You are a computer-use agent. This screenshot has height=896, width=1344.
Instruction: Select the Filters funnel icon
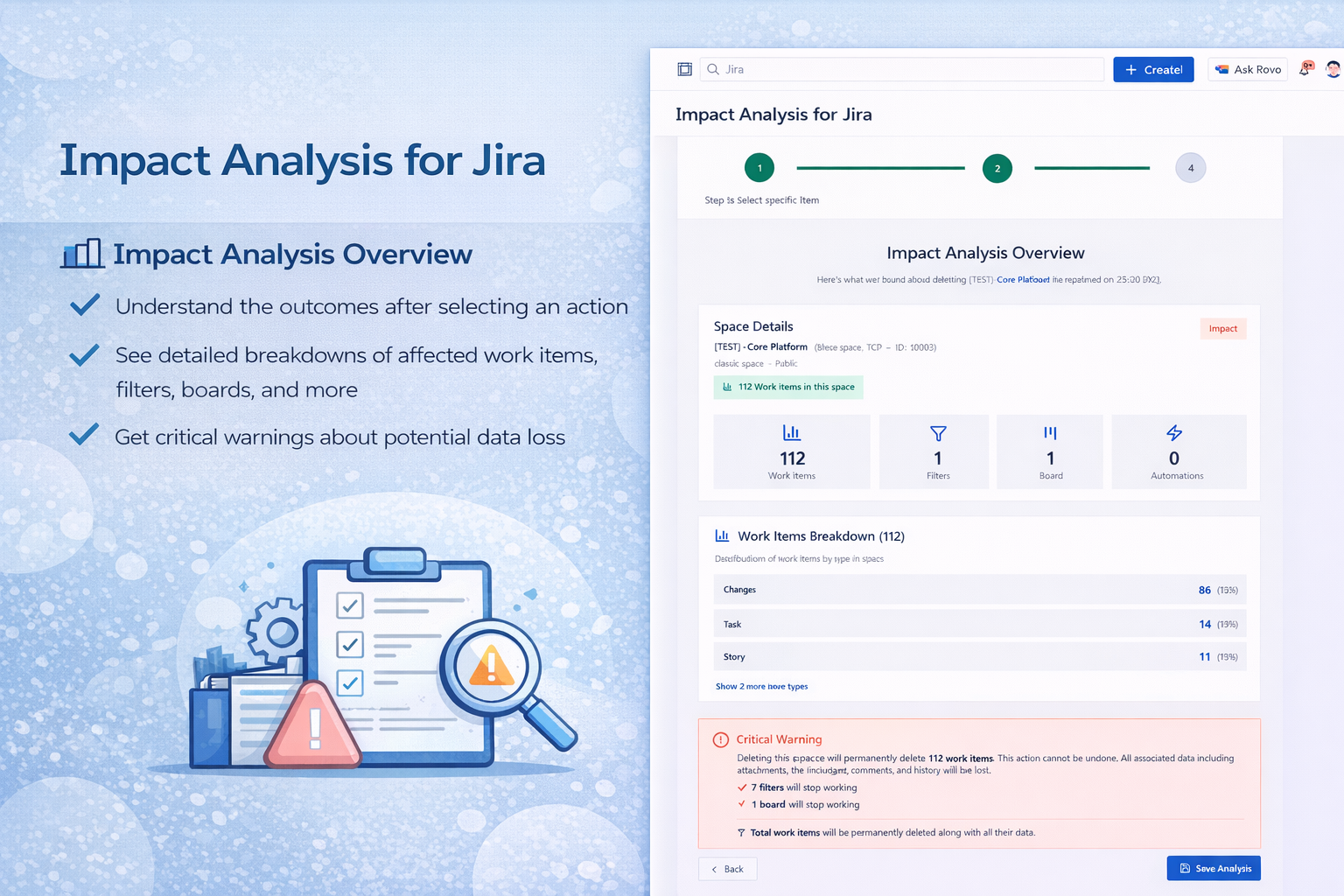pos(938,432)
